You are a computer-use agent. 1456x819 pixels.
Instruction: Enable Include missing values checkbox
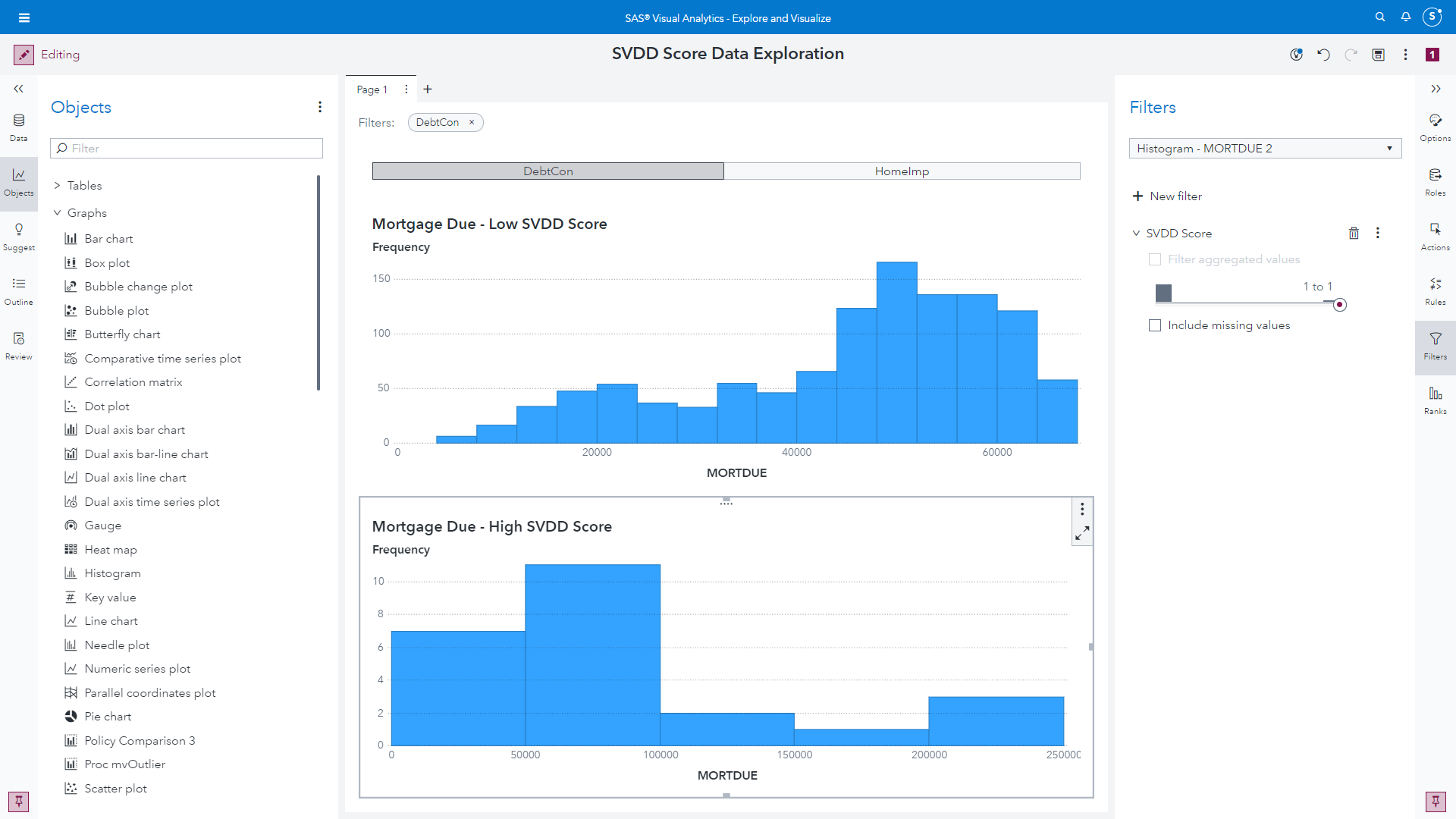(1155, 325)
